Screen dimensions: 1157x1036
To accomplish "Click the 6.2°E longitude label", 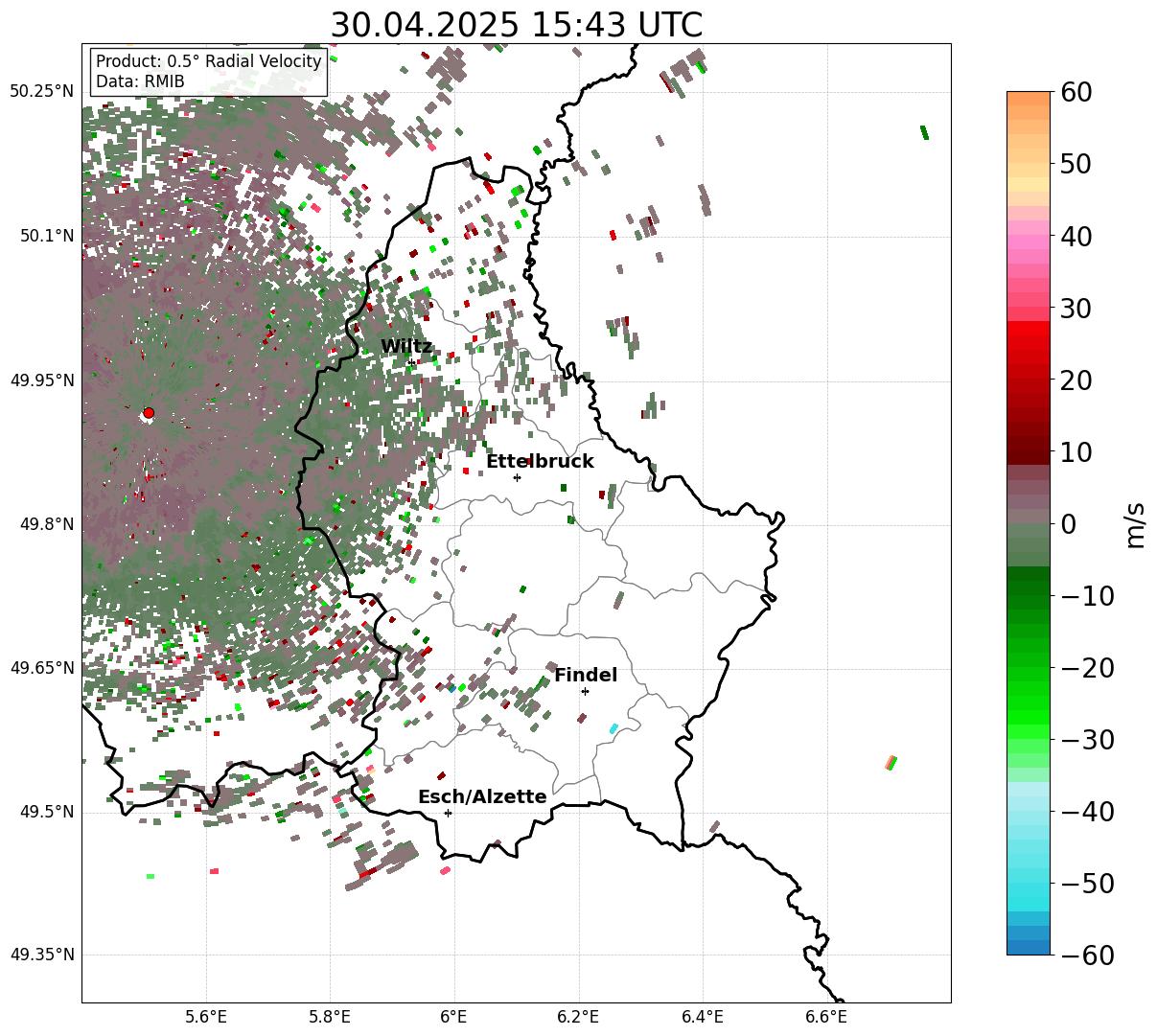I will click(579, 1016).
